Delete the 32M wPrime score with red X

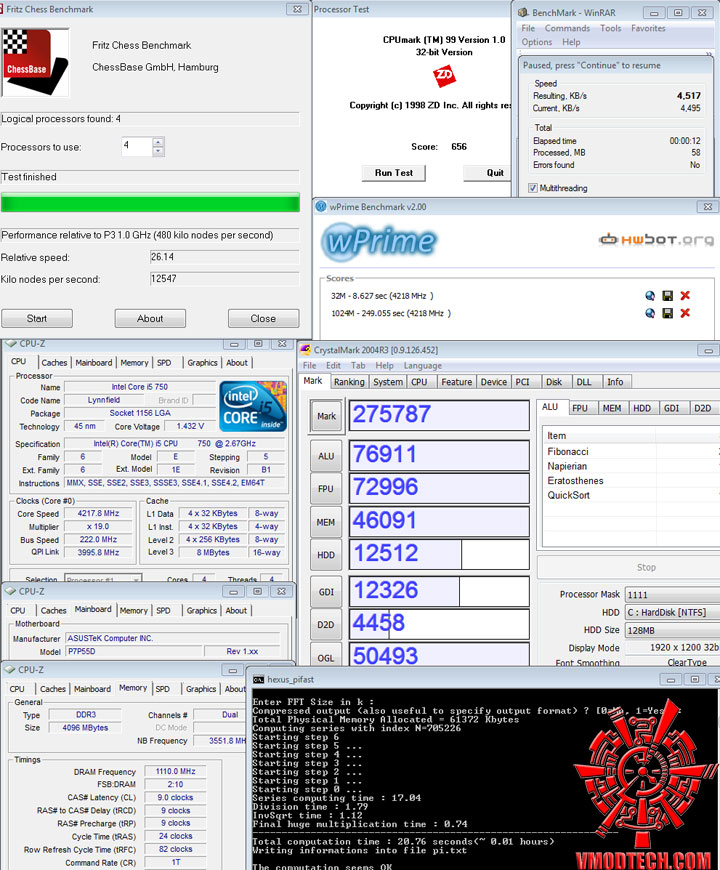[685, 296]
